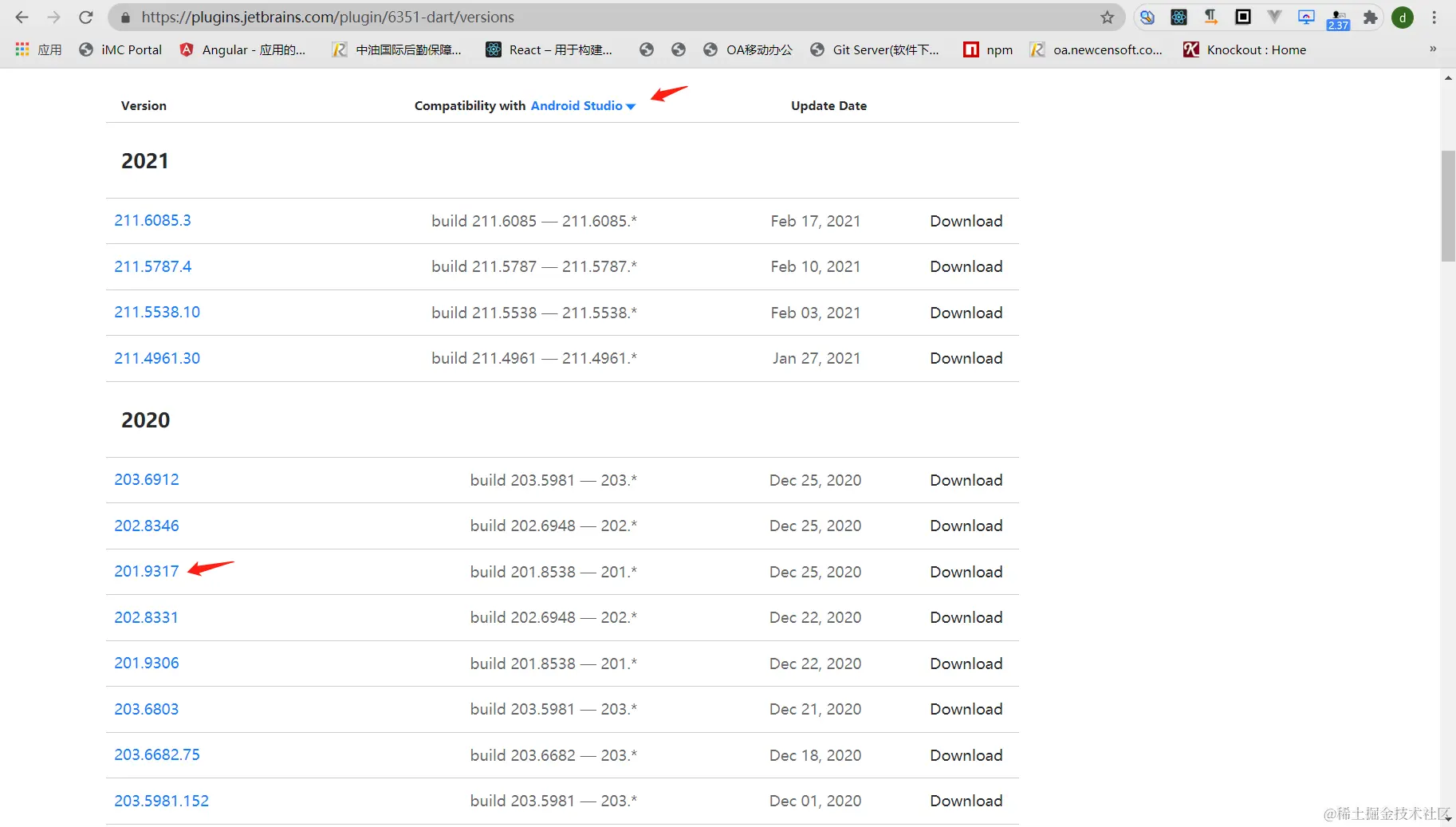Open Chrome's three-dot menu
Image resolution: width=1456 pixels, height=827 pixels.
click(x=1434, y=17)
